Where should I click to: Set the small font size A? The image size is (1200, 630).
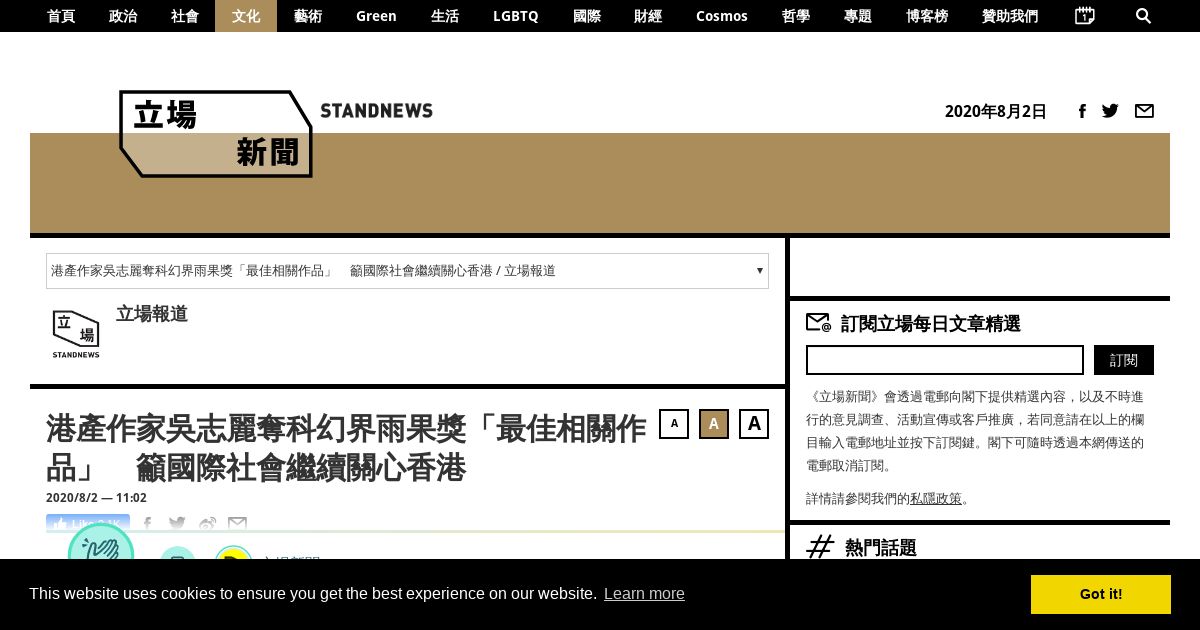click(x=674, y=424)
